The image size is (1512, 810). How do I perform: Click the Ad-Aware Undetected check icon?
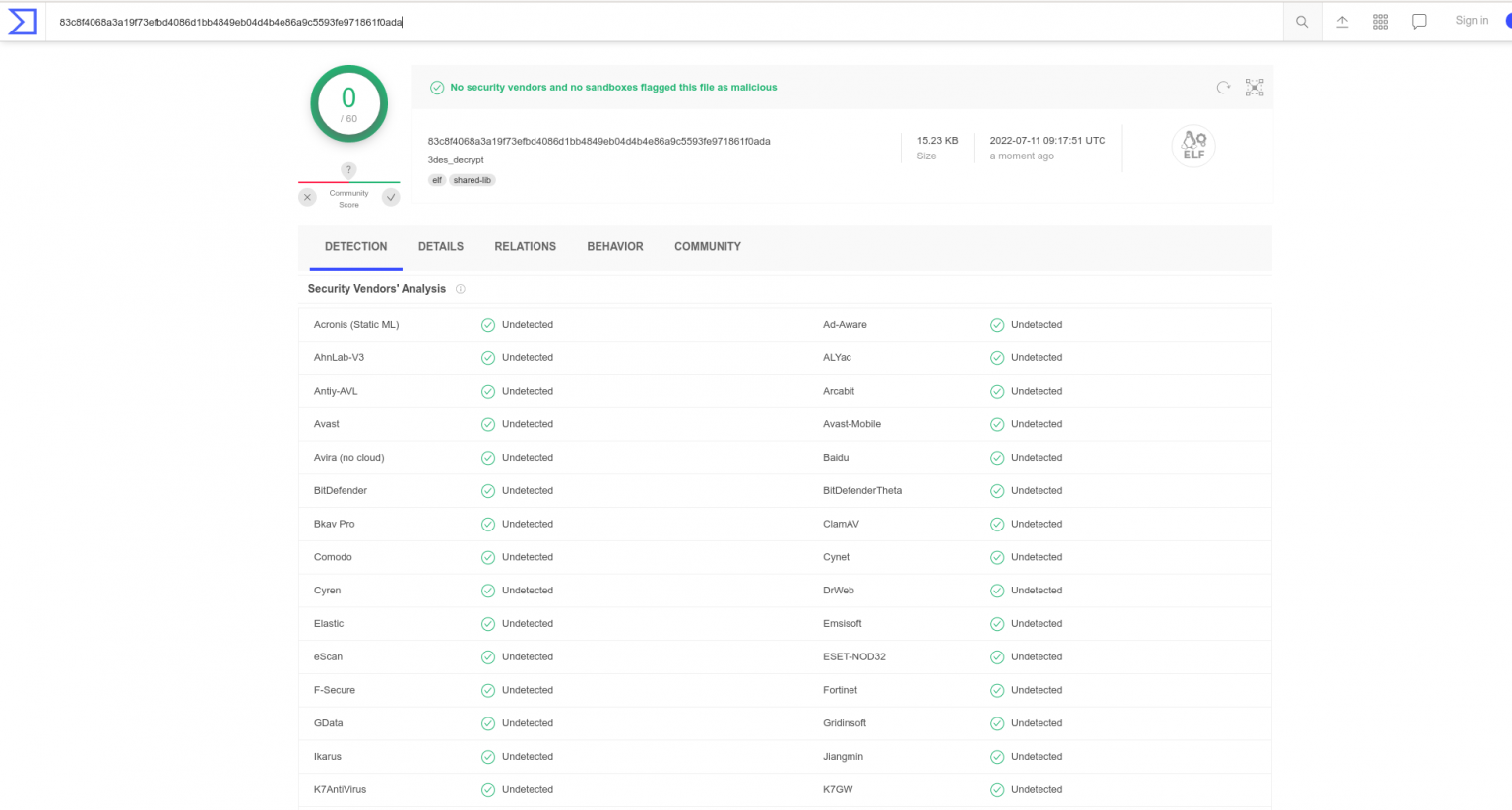997,325
